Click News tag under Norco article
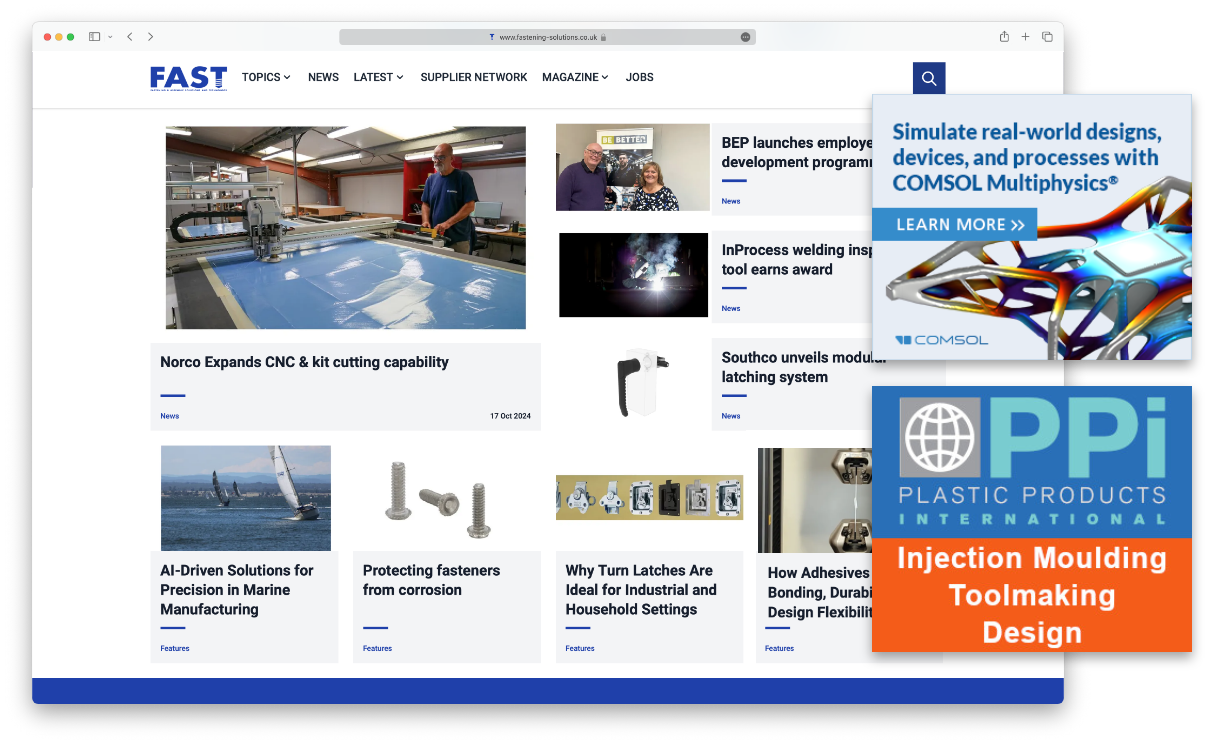Screen dimensions: 1210x744 169,416
